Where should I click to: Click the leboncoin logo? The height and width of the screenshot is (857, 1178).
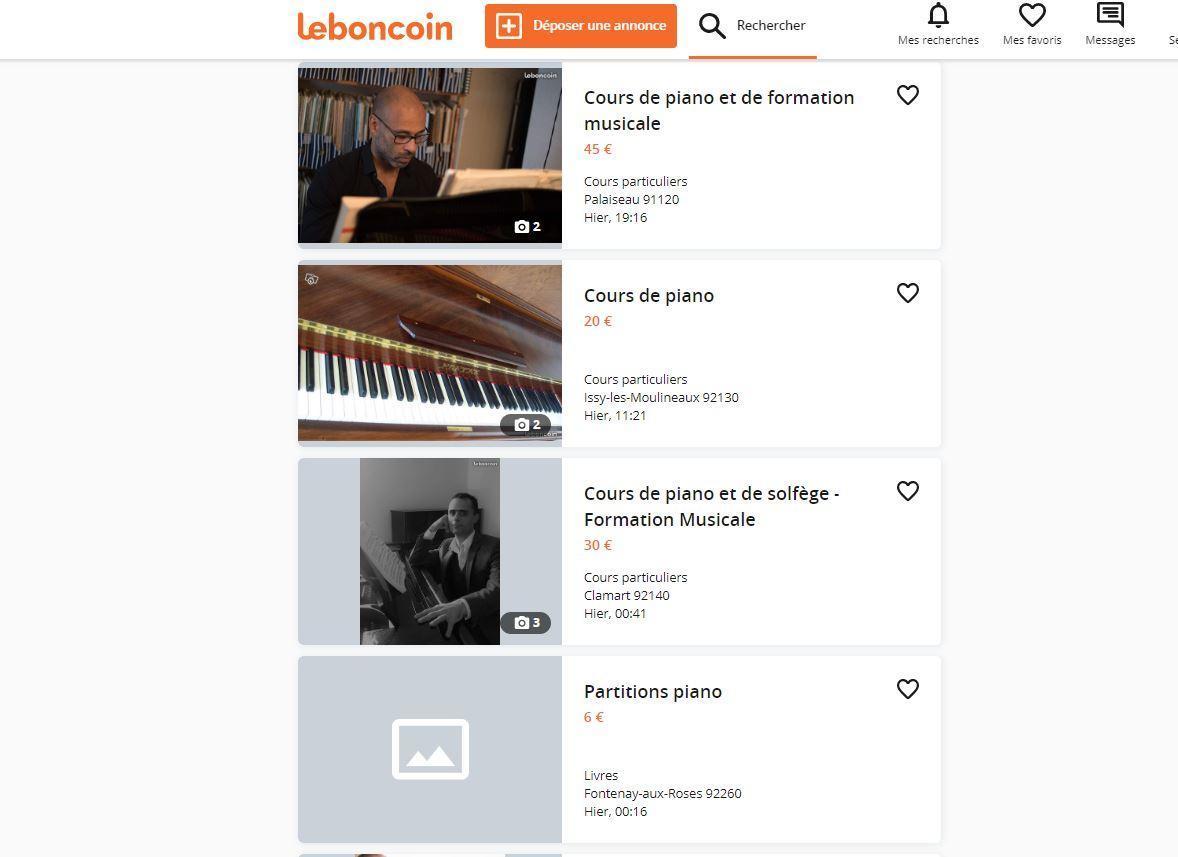[x=375, y=27]
